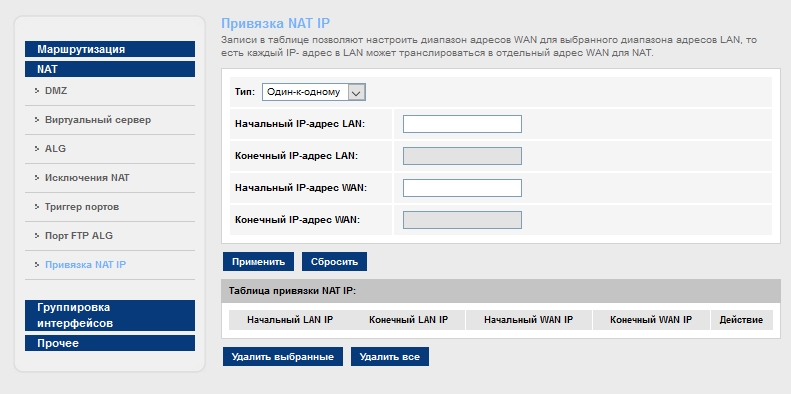Viewport: 791px width, 394px height.
Task: Click the disabled Конечный IP-адрес WAN field
Action: point(462,220)
